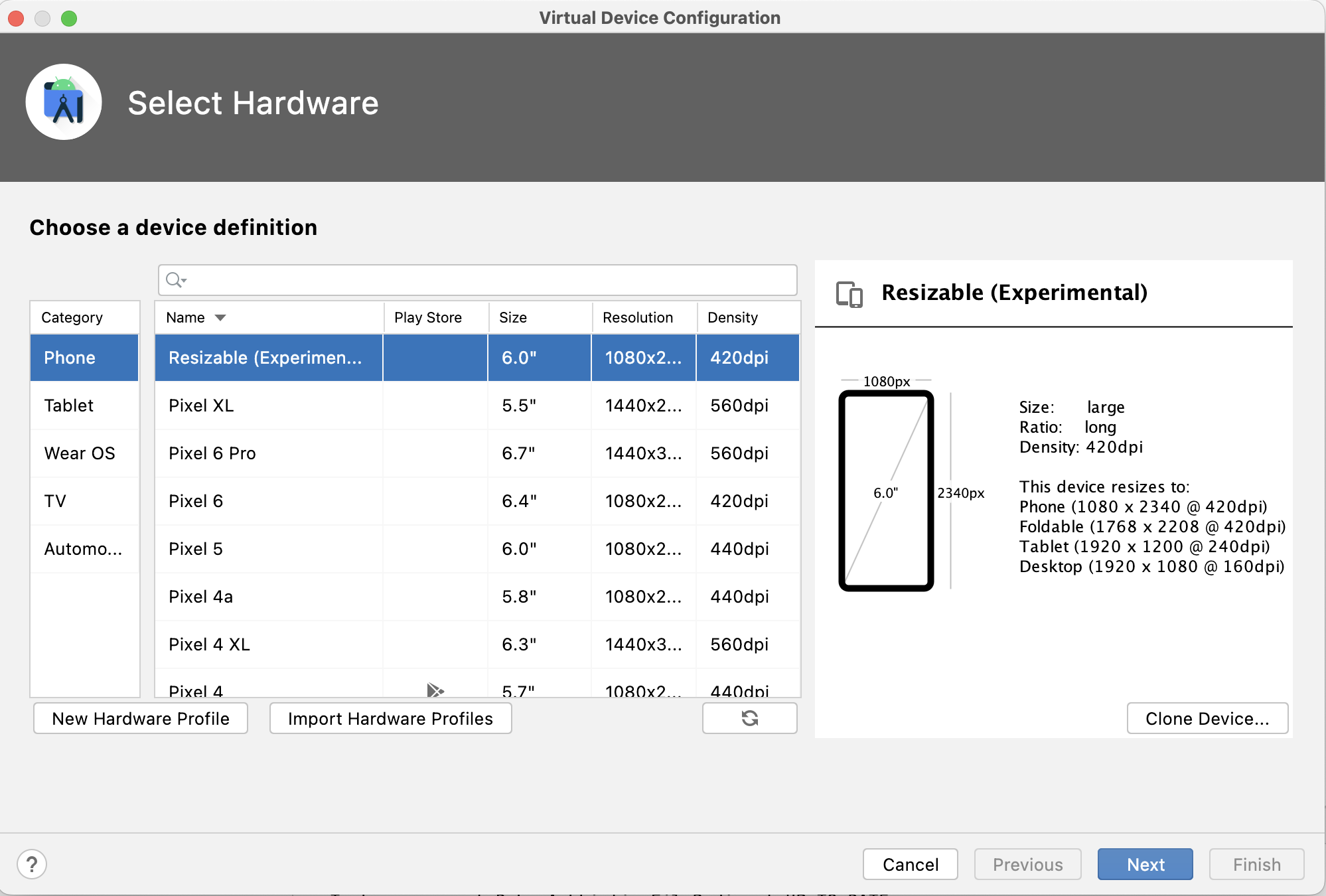1326x896 pixels.
Task: Select the Tablet category
Action: click(x=69, y=406)
